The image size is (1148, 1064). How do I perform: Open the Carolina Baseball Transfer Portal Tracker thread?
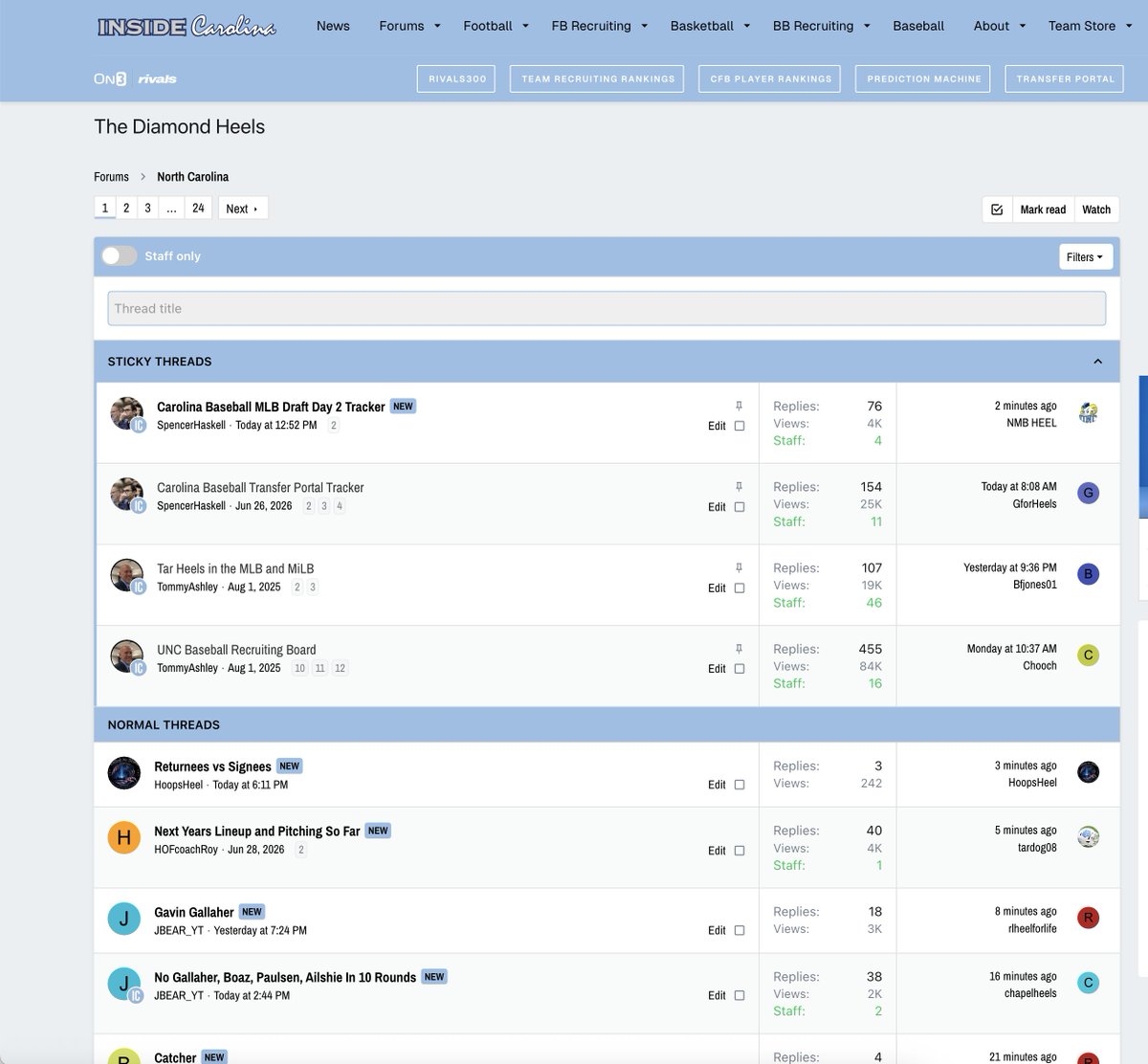(x=260, y=487)
